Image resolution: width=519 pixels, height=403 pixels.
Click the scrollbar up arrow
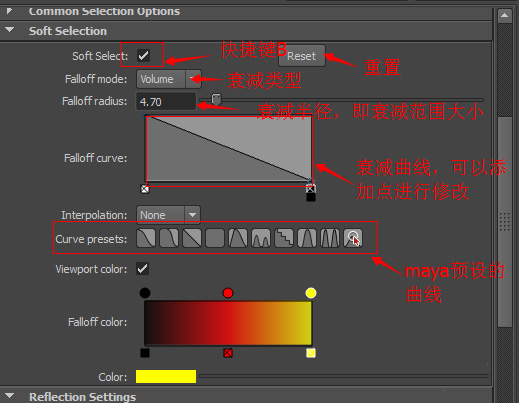505,16
